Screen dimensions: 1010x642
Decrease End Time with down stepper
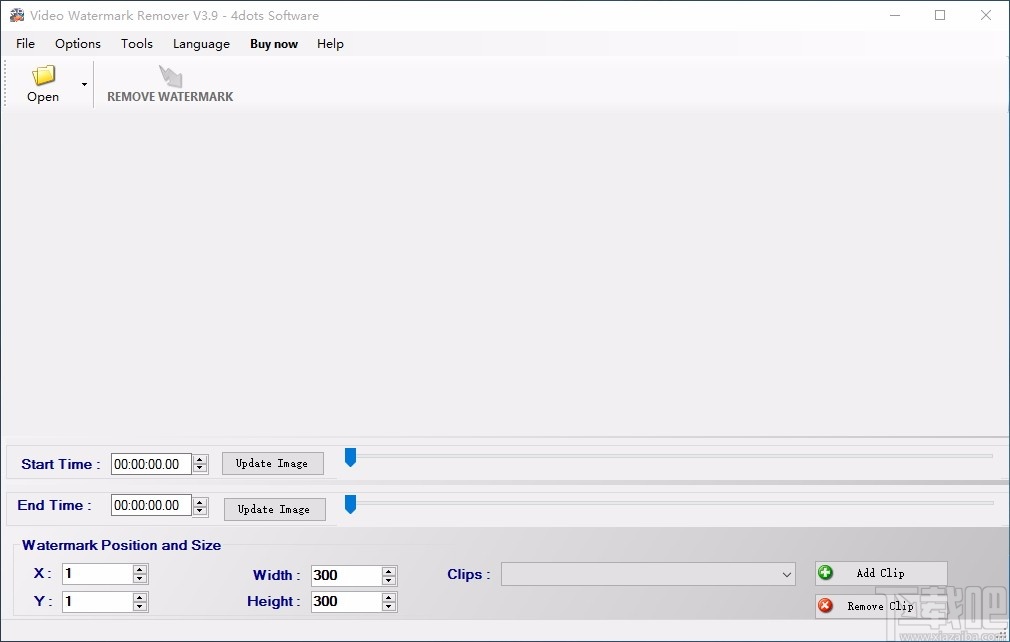click(200, 510)
